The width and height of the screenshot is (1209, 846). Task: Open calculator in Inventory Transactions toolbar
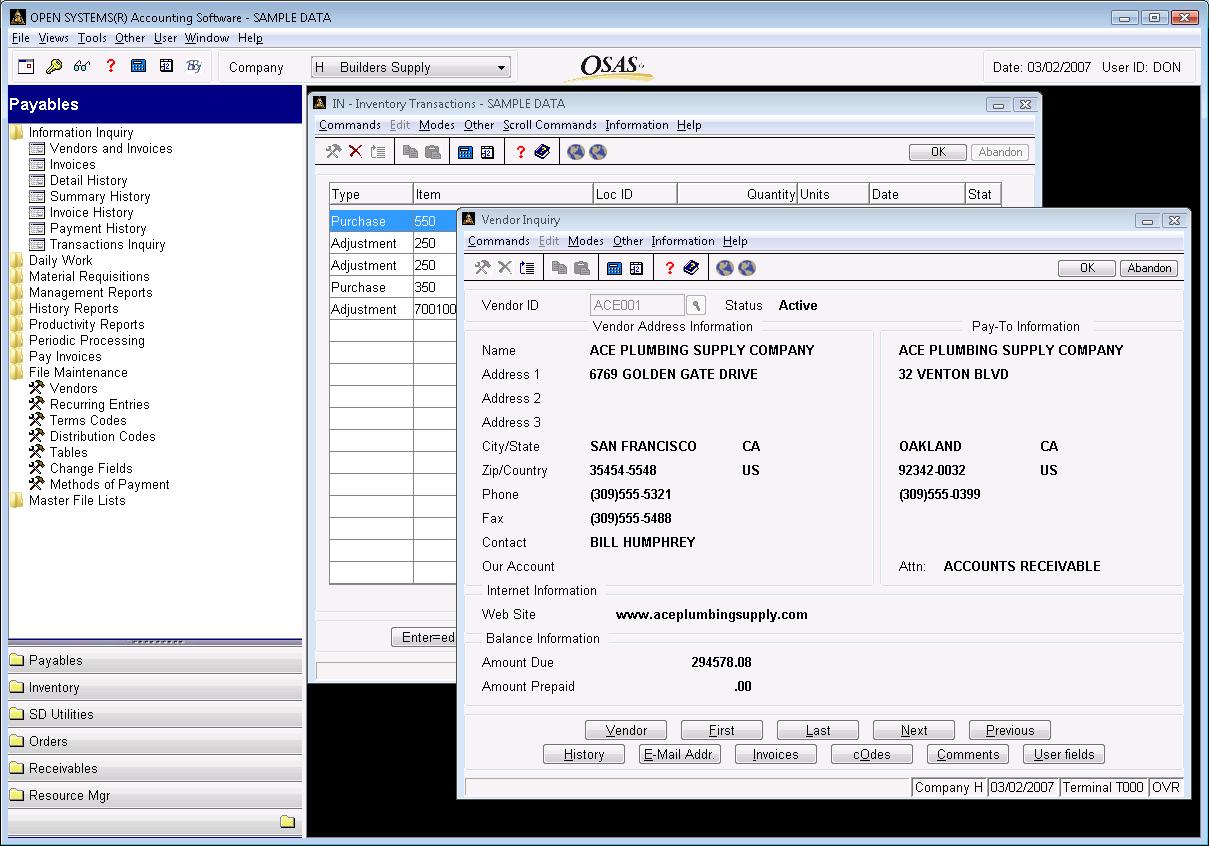pos(465,152)
